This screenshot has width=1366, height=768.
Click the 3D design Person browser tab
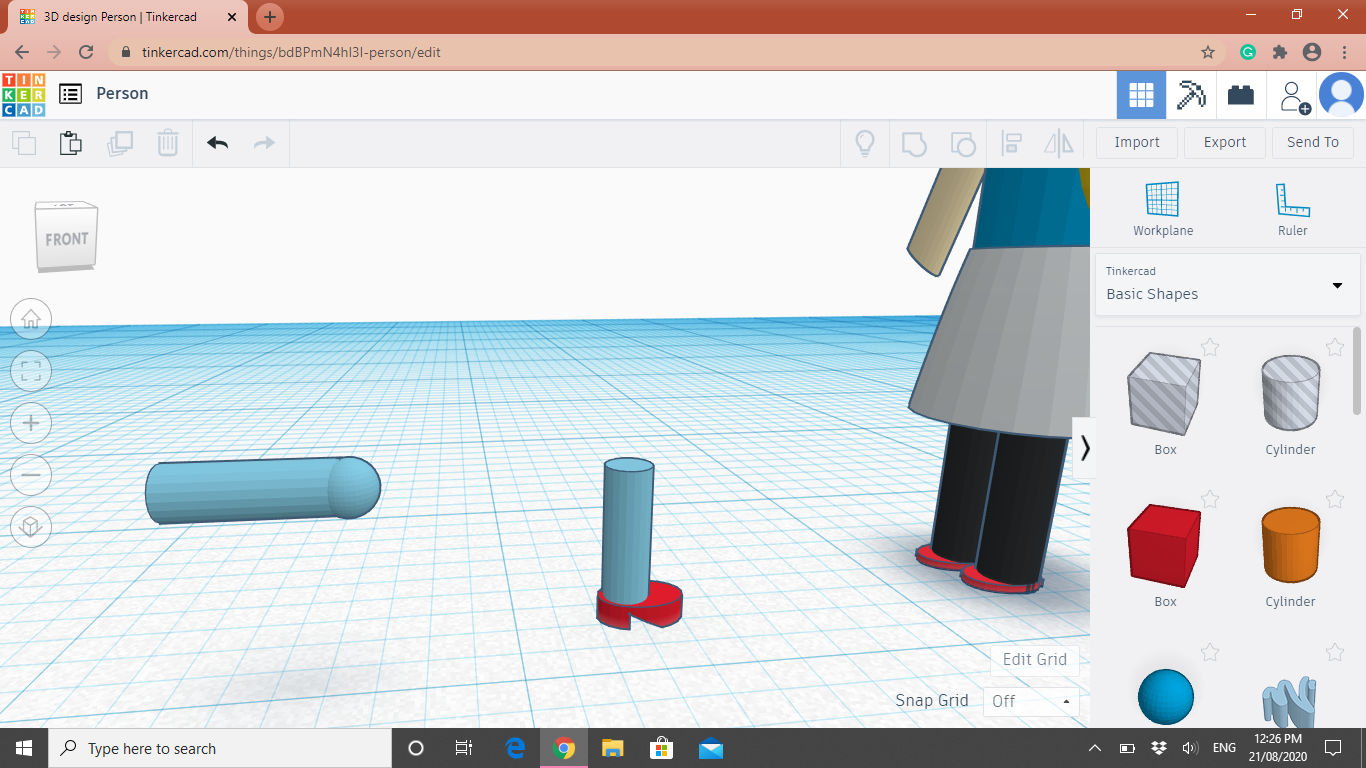[x=128, y=17]
